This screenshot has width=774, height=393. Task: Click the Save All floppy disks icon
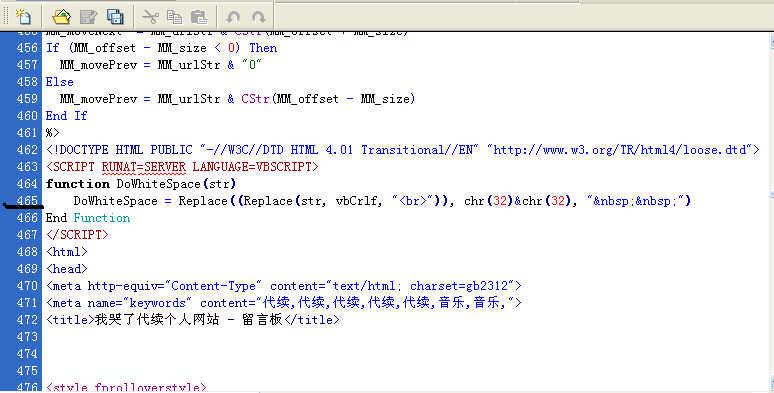pyautogui.click(x=115, y=17)
